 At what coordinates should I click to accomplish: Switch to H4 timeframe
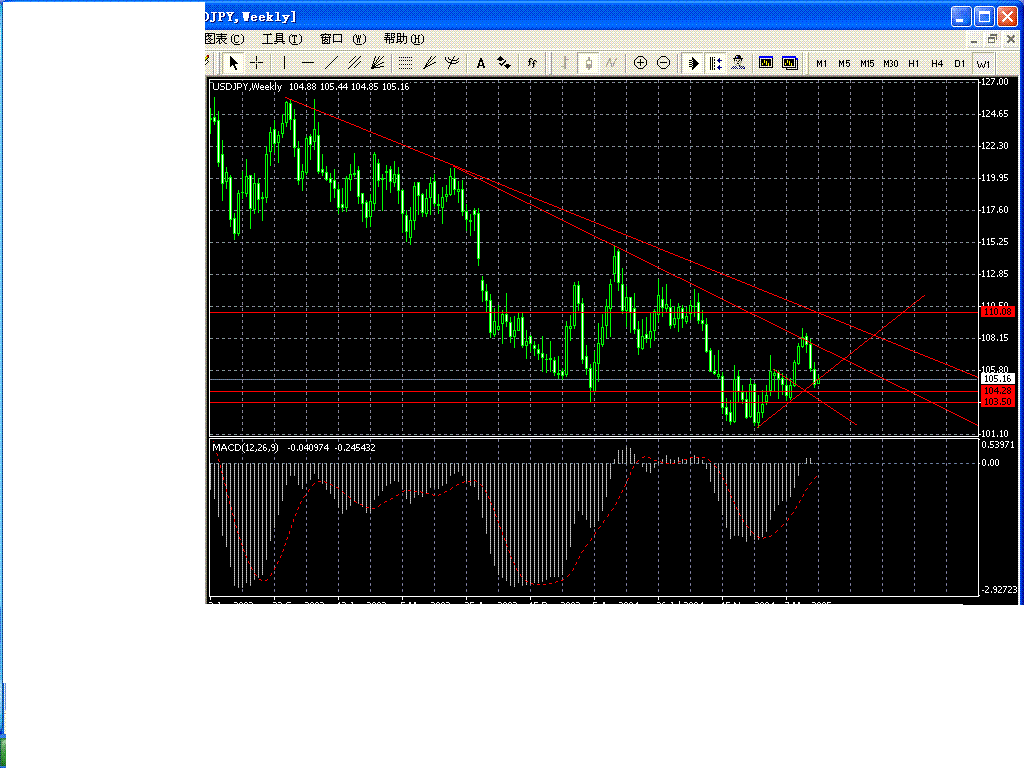pos(937,64)
